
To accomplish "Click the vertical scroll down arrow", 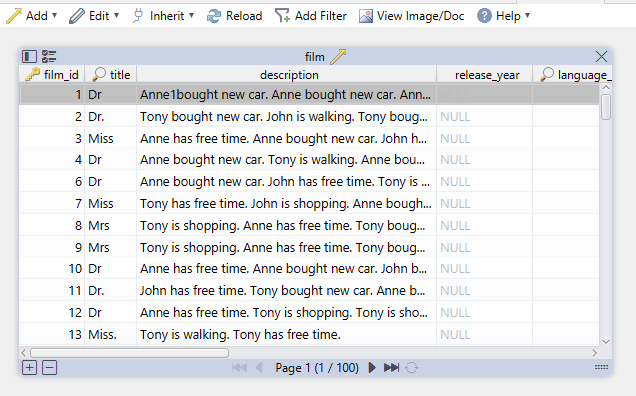I will 606,342.
